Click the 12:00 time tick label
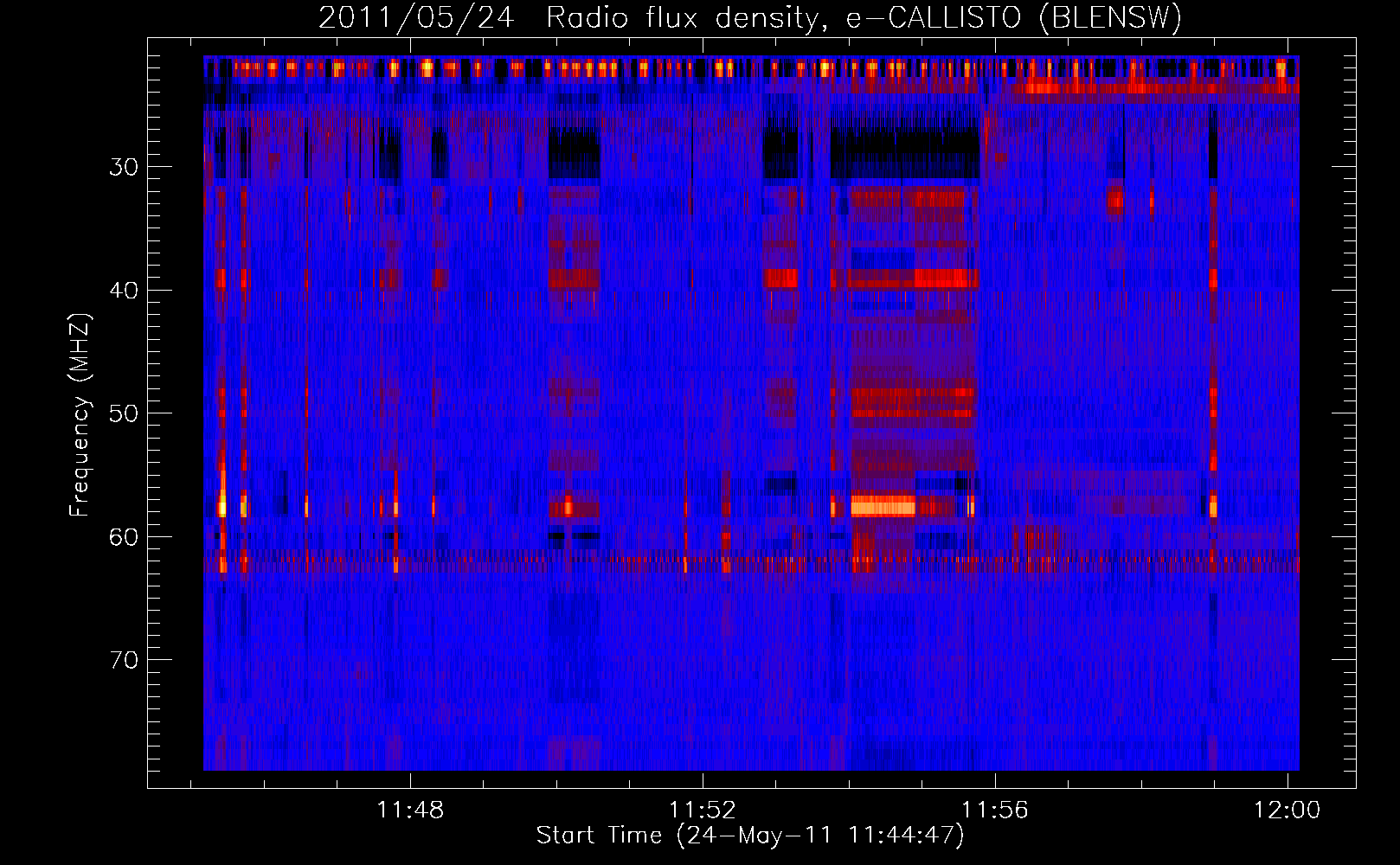Viewport: 1400px width, 865px height. click(1288, 810)
